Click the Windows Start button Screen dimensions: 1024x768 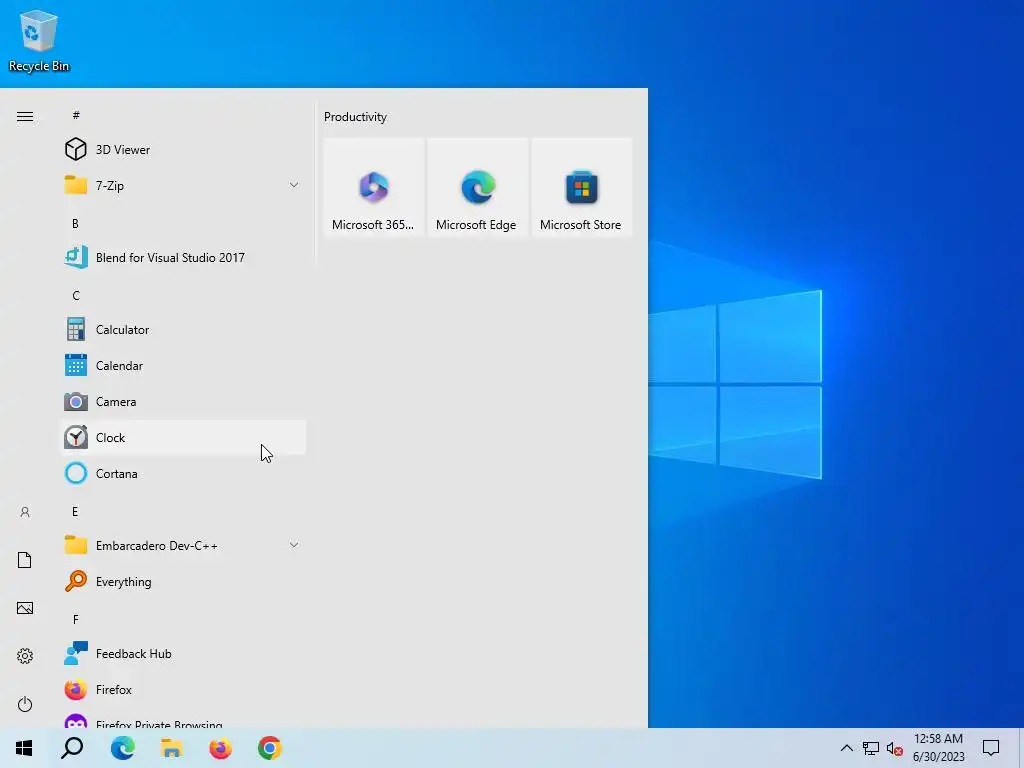(x=24, y=748)
